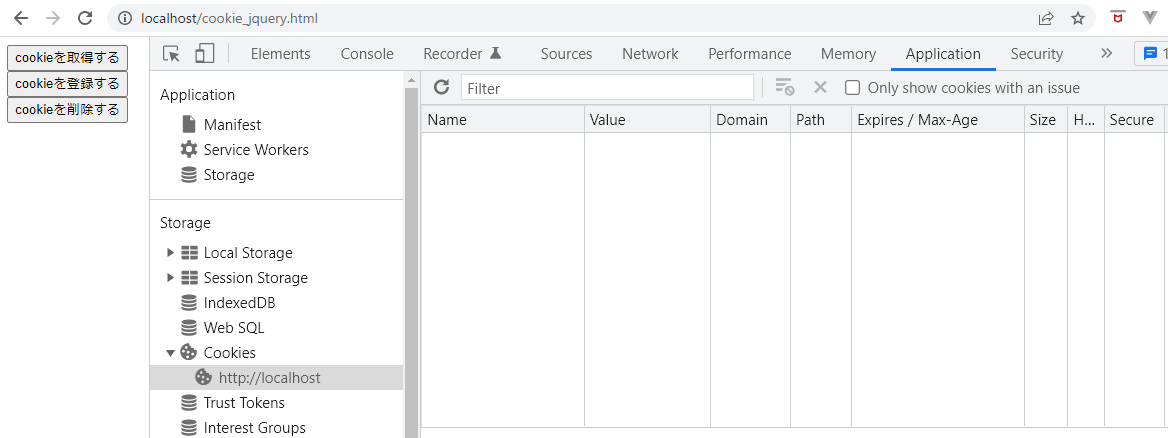1168x438 pixels.
Task: Open the Console tab
Action: (x=367, y=54)
